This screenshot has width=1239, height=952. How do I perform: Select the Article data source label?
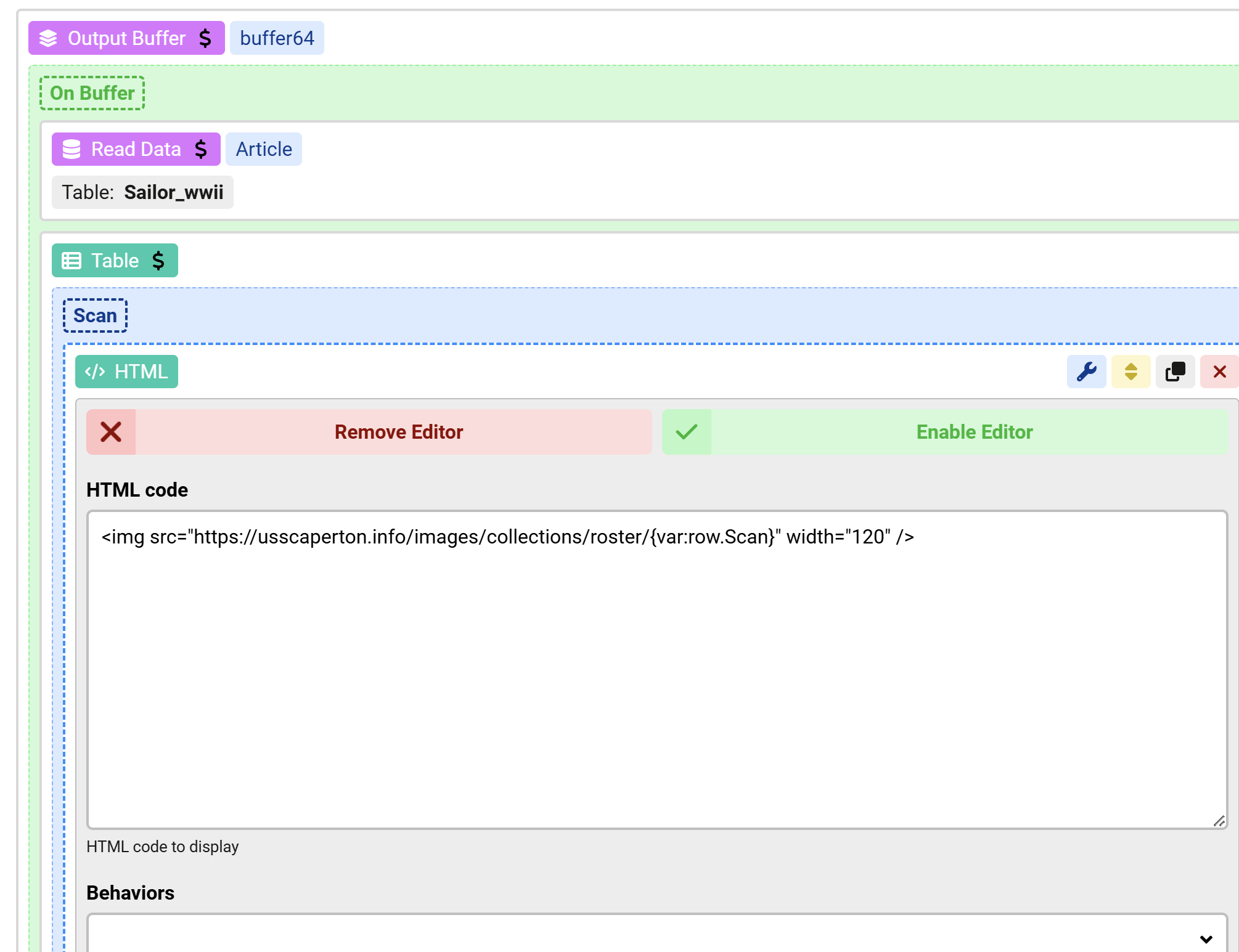coord(263,148)
